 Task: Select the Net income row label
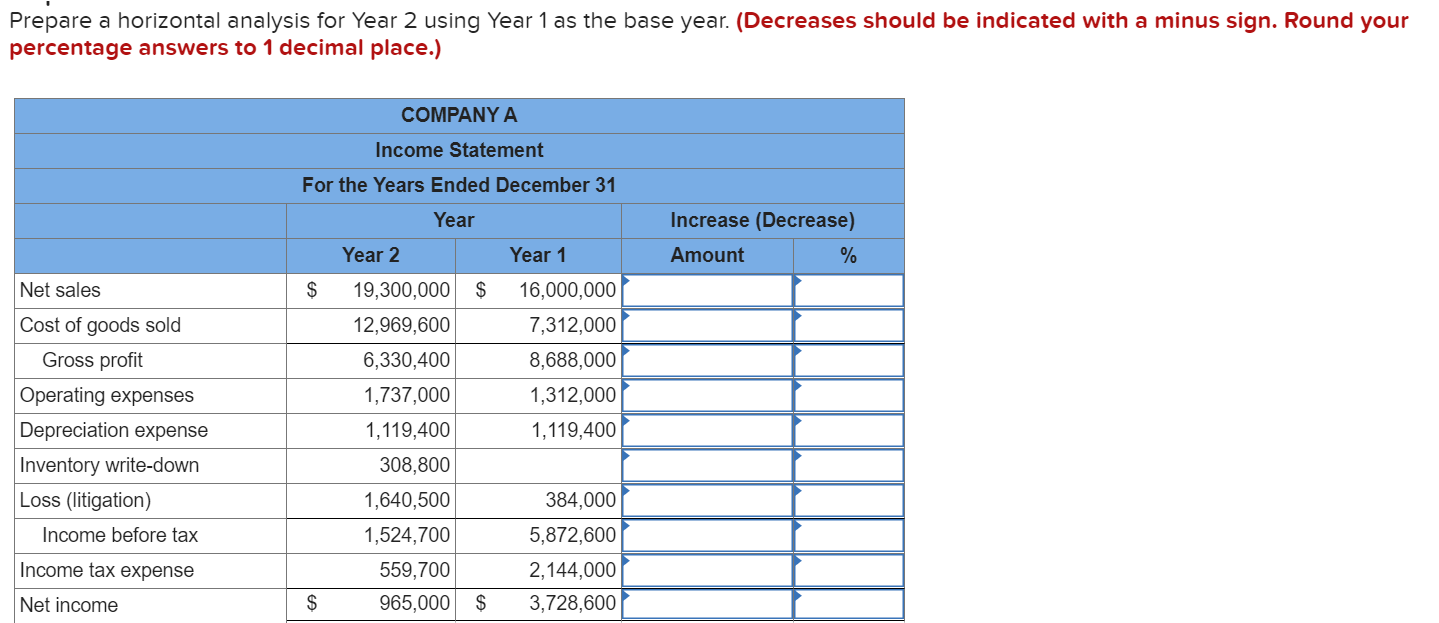(x=68, y=605)
